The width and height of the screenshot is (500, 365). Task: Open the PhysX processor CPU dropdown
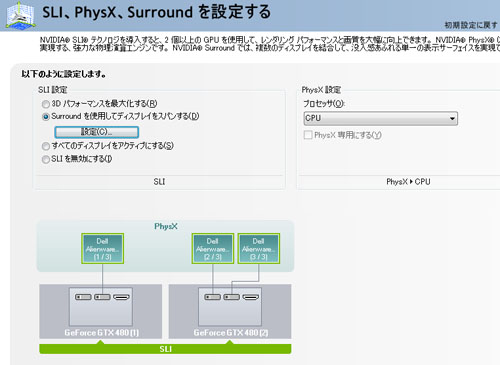pyautogui.click(x=381, y=118)
